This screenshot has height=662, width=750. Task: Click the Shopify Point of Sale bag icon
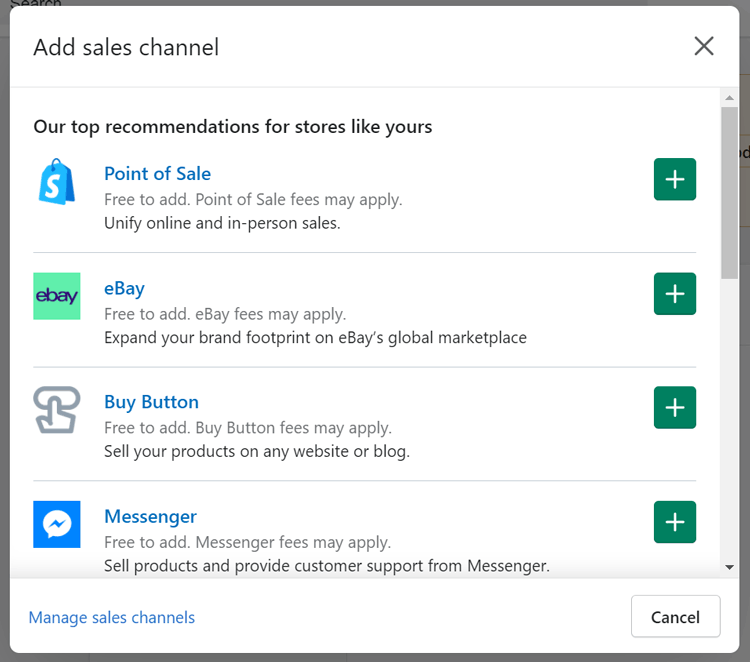tap(57, 181)
